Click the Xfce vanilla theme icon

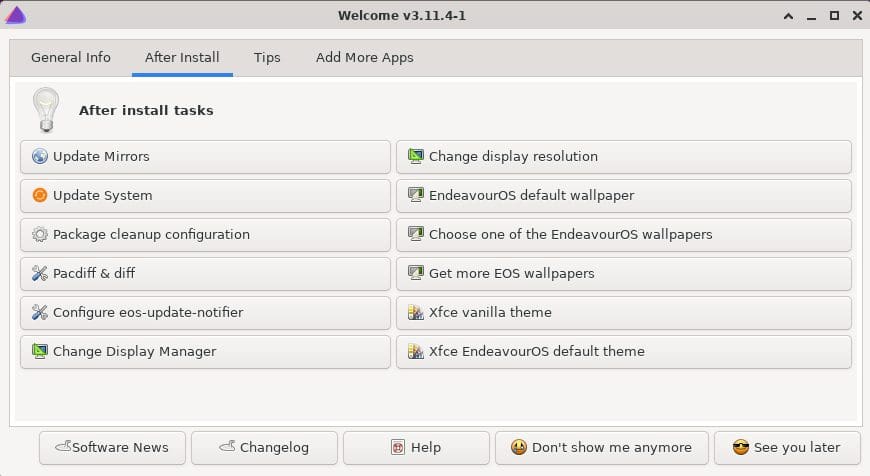coord(416,312)
